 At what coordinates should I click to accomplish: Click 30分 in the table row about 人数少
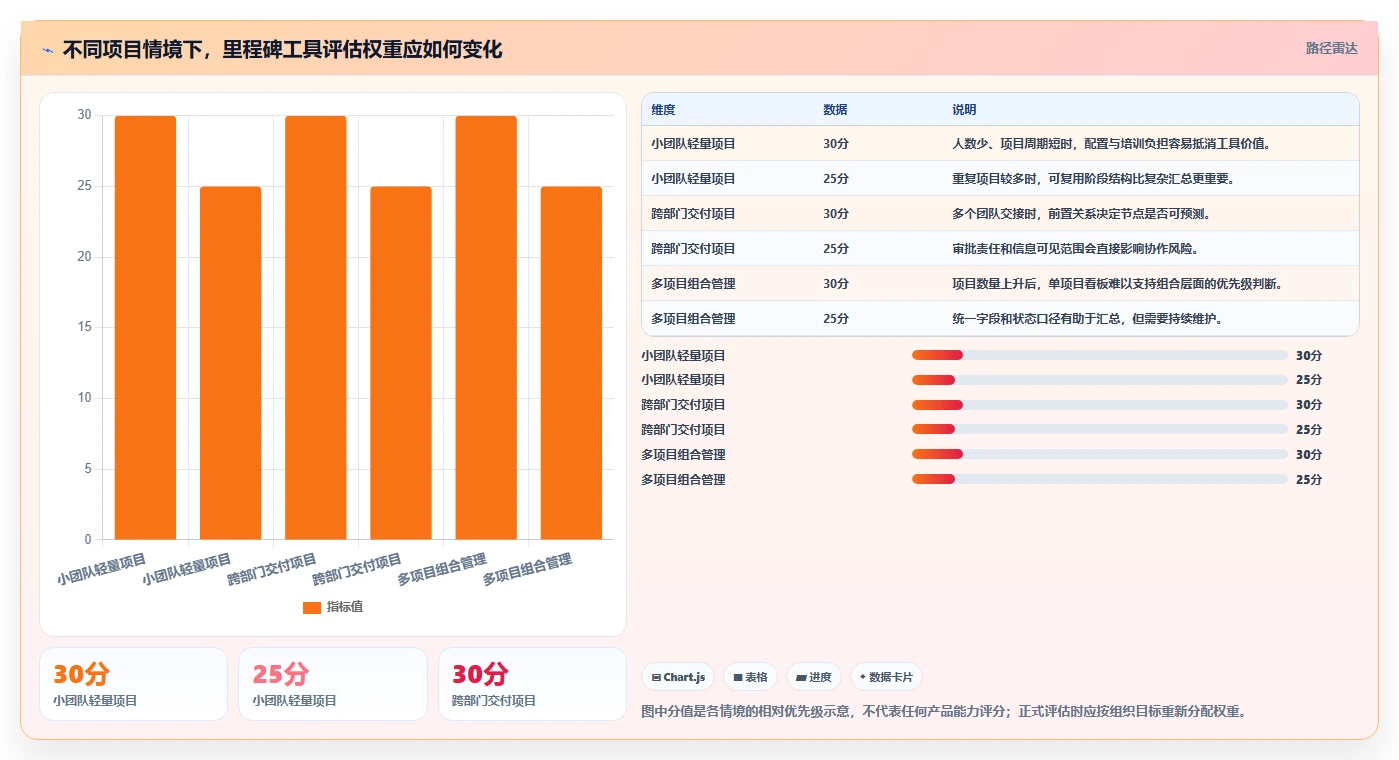pyautogui.click(x=836, y=144)
